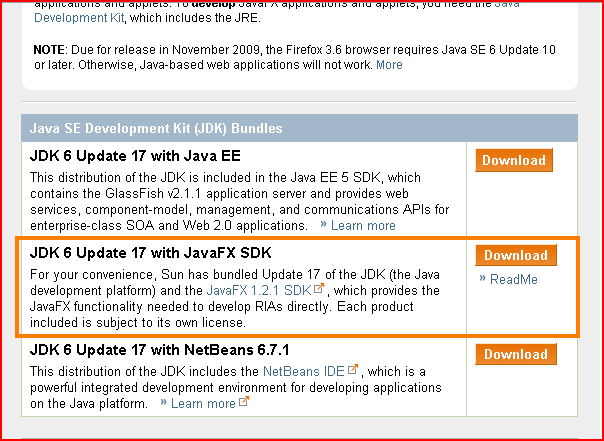Follow the JavaFX 1.2.1 SDK link
The width and height of the screenshot is (604, 441).
tap(259, 289)
